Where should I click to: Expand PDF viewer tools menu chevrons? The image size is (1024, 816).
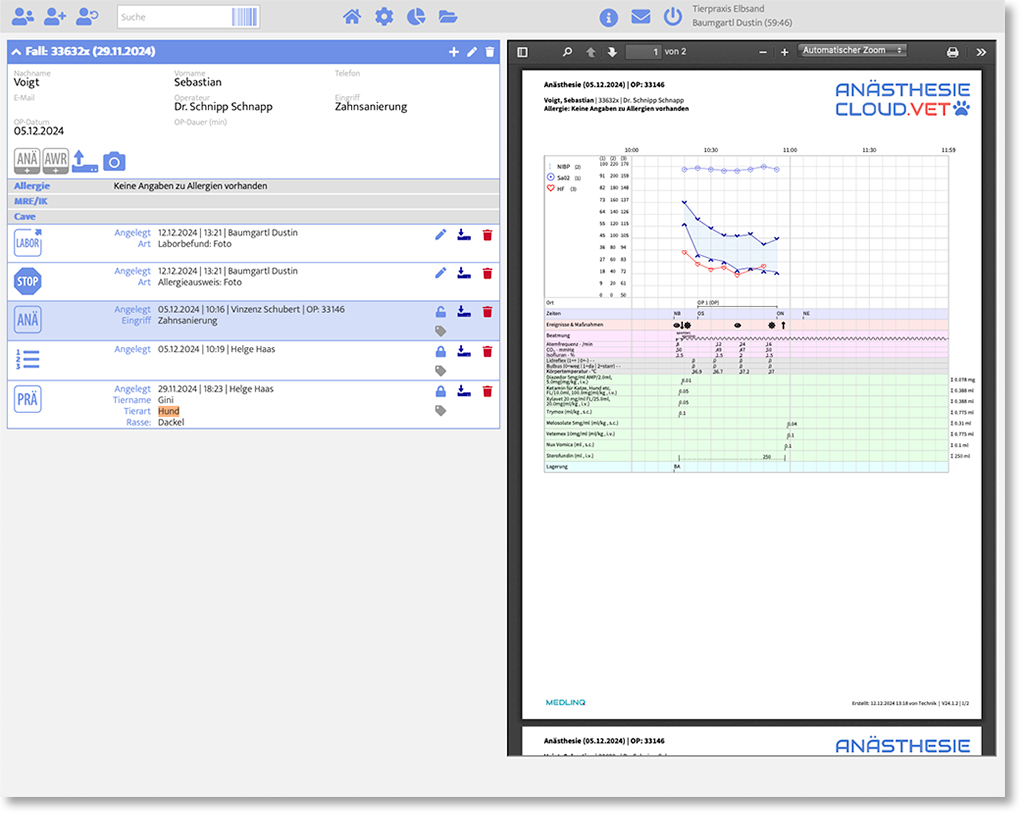[981, 51]
